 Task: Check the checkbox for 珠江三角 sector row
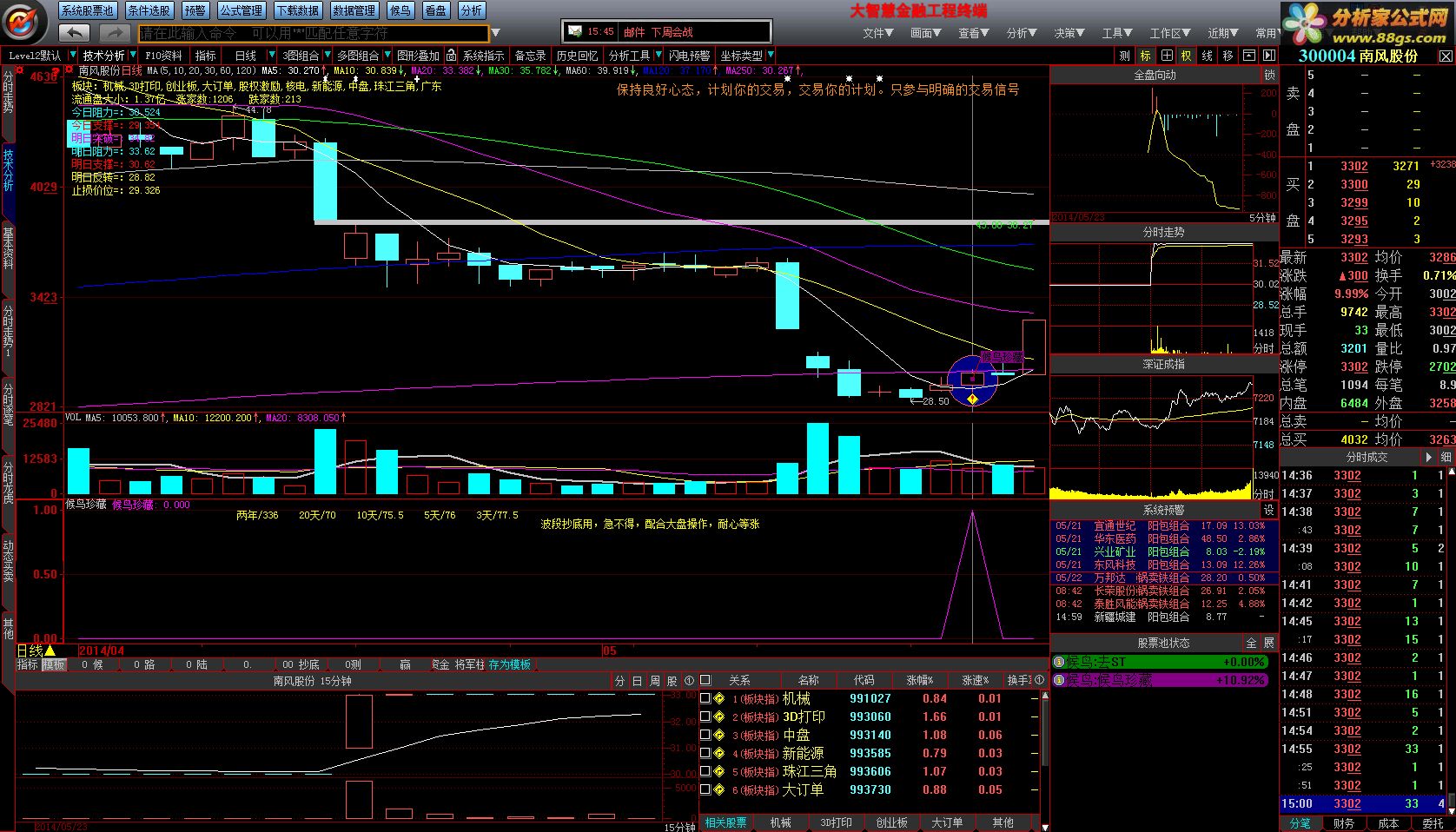point(705,771)
